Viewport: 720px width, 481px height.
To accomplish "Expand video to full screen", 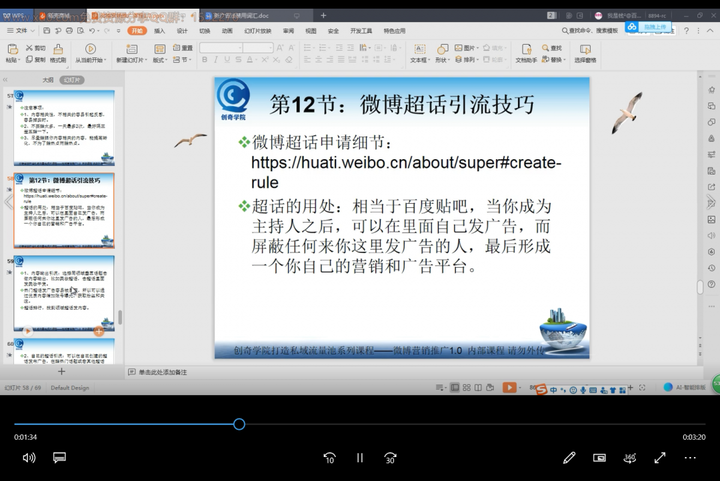I will pyautogui.click(x=660, y=458).
